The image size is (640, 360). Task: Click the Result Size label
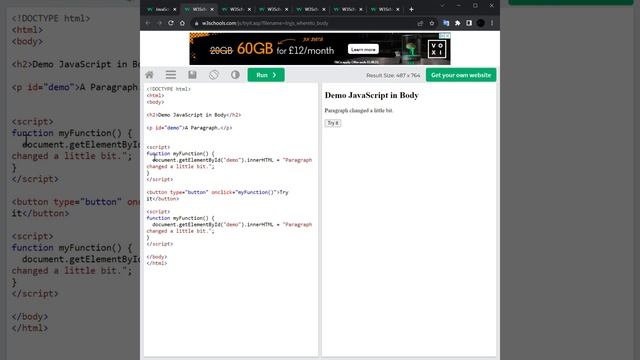393,76
